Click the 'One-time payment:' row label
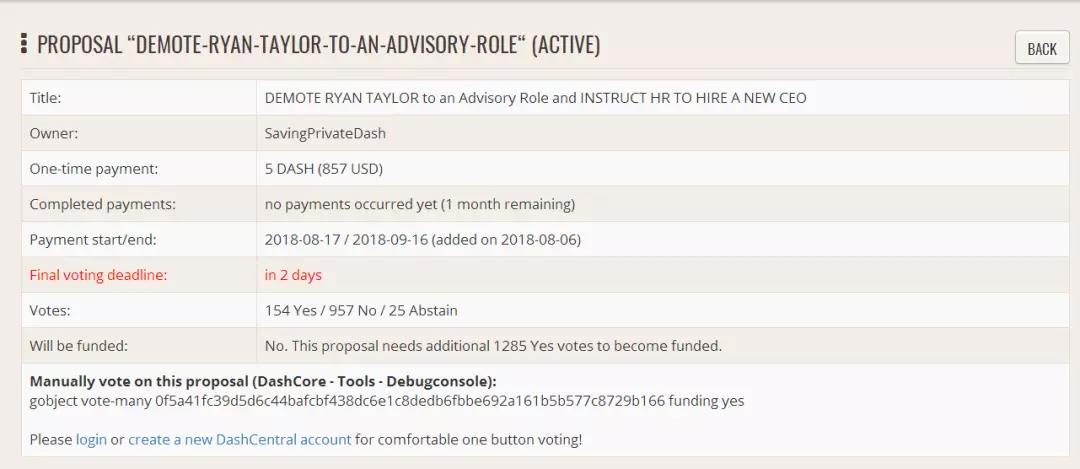Screen dimensions: 1080x469 [x=94, y=169]
